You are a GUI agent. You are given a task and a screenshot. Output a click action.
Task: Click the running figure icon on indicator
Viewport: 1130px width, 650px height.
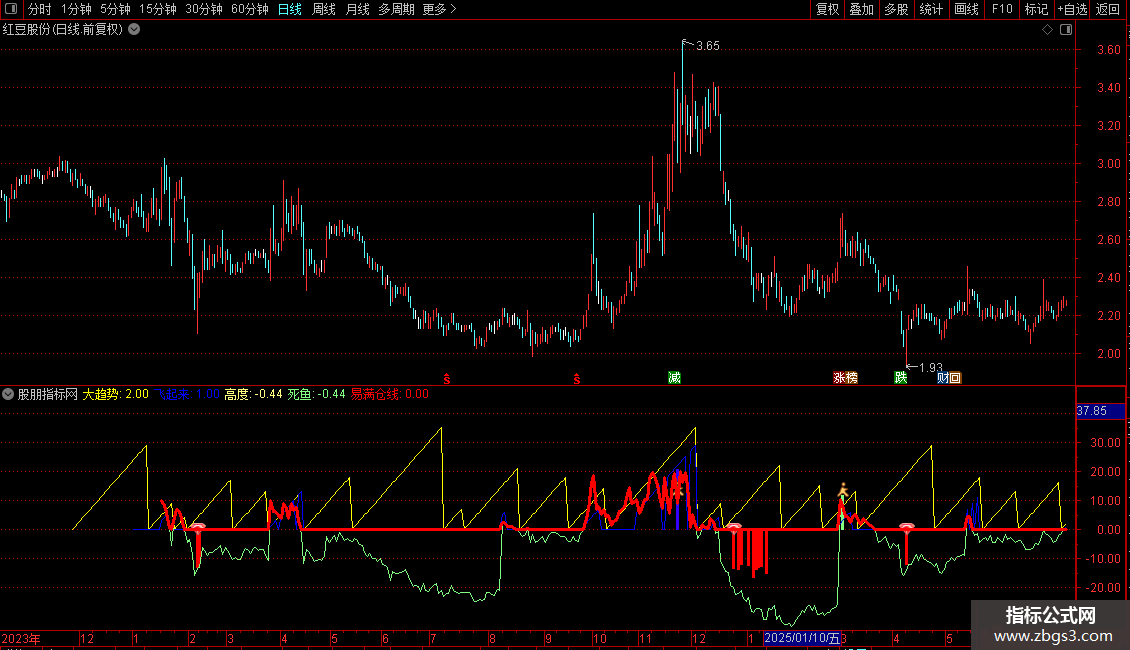843,490
